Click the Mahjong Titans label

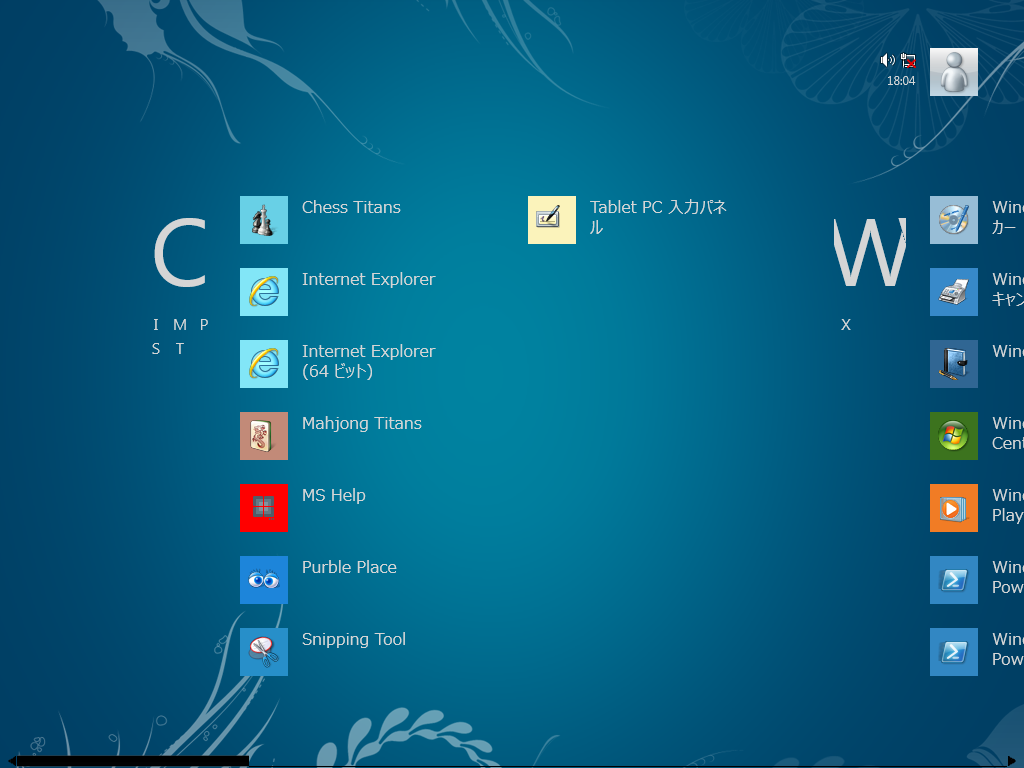(362, 423)
